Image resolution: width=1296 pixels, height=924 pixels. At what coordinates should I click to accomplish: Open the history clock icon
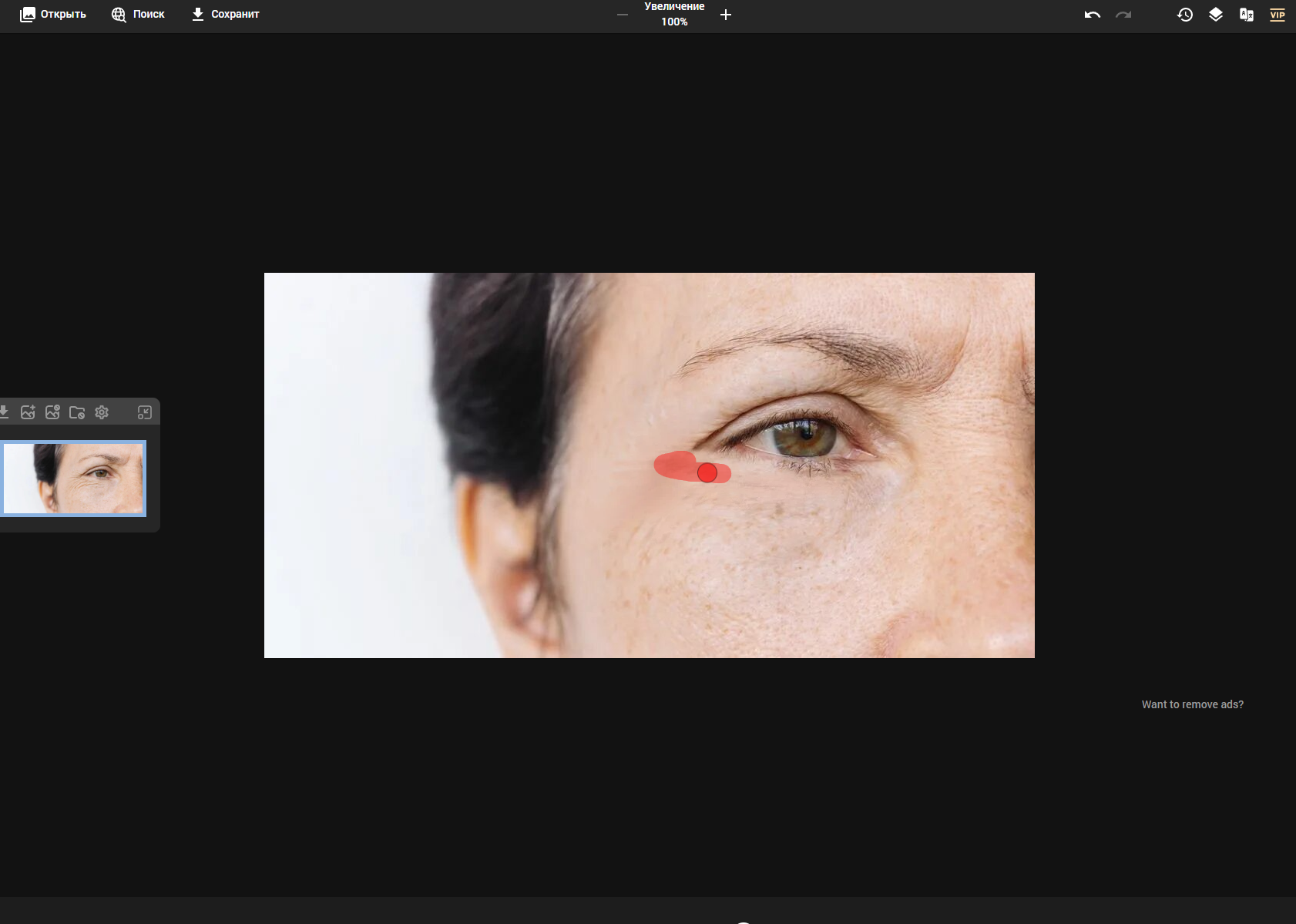tap(1185, 15)
